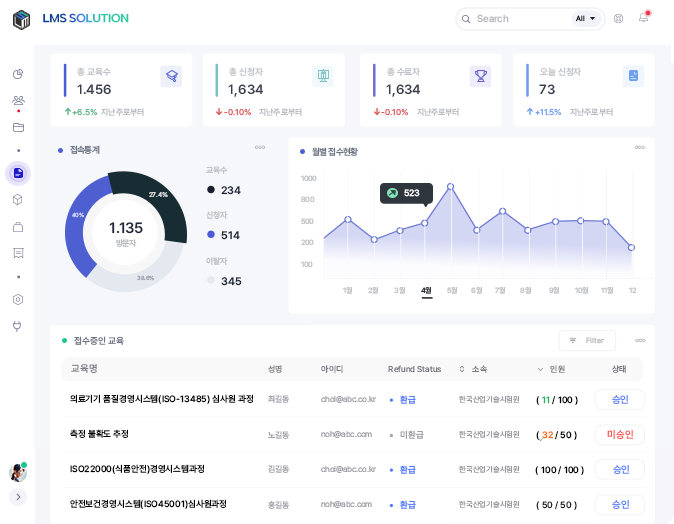Click the Filter button
This screenshot has height=524, width=674.
pos(587,340)
